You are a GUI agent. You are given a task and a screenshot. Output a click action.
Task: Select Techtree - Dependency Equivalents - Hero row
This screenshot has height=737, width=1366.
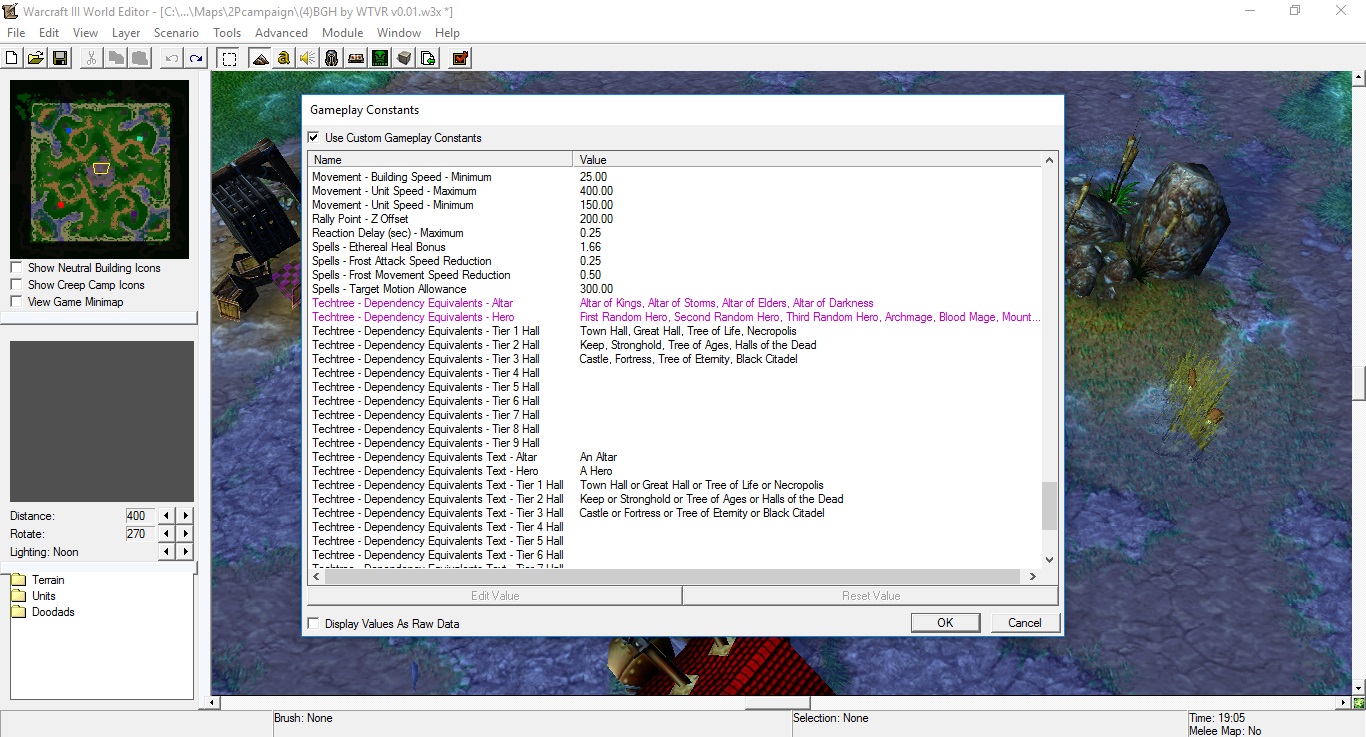(675, 317)
